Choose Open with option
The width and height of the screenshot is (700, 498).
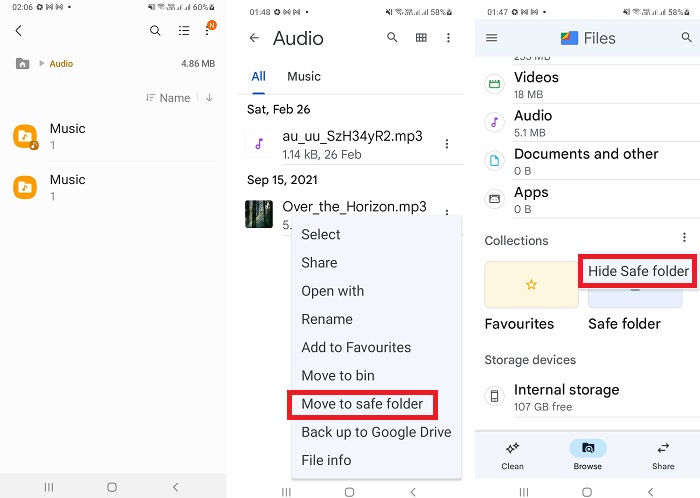point(333,291)
